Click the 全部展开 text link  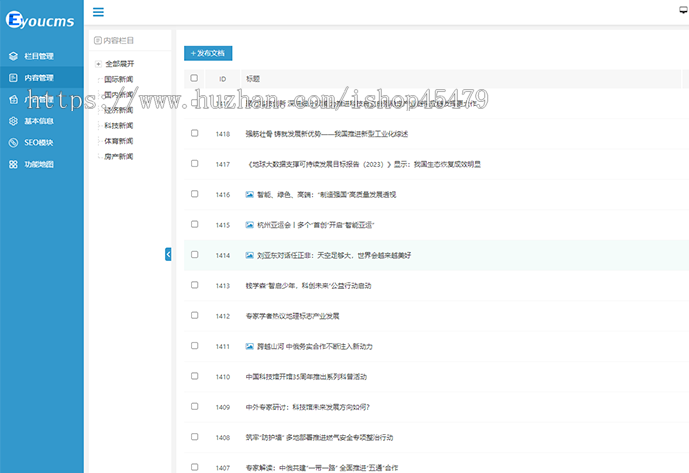click(x=120, y=64)
